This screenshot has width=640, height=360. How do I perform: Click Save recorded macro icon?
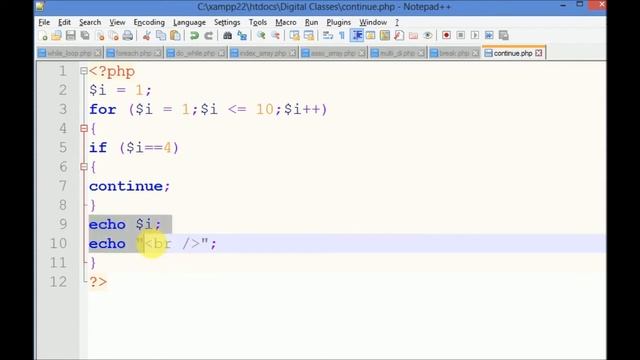(504, 36)
